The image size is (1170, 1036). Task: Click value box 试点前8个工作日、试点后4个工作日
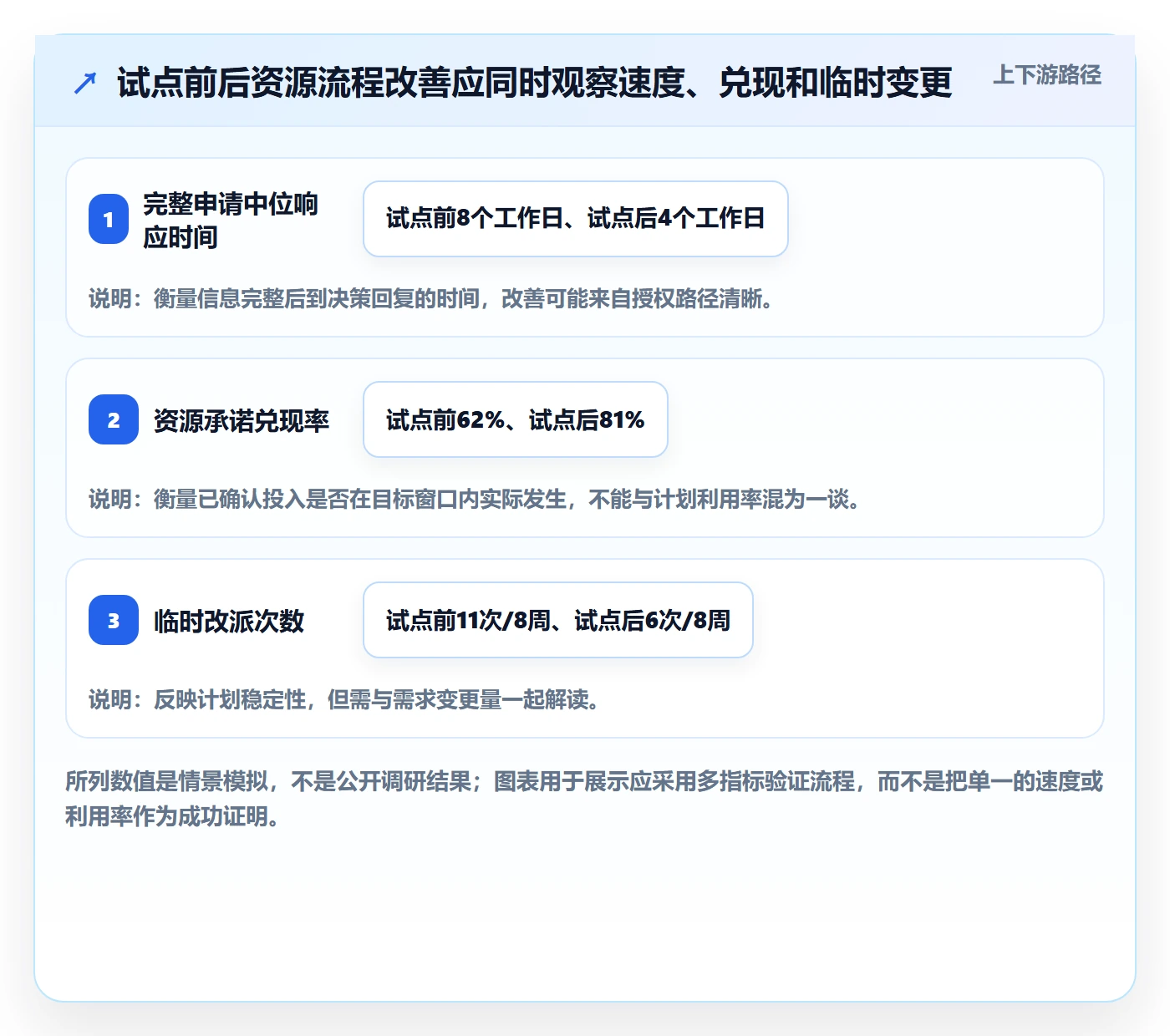pyautogui.click(x=576, y=219)
